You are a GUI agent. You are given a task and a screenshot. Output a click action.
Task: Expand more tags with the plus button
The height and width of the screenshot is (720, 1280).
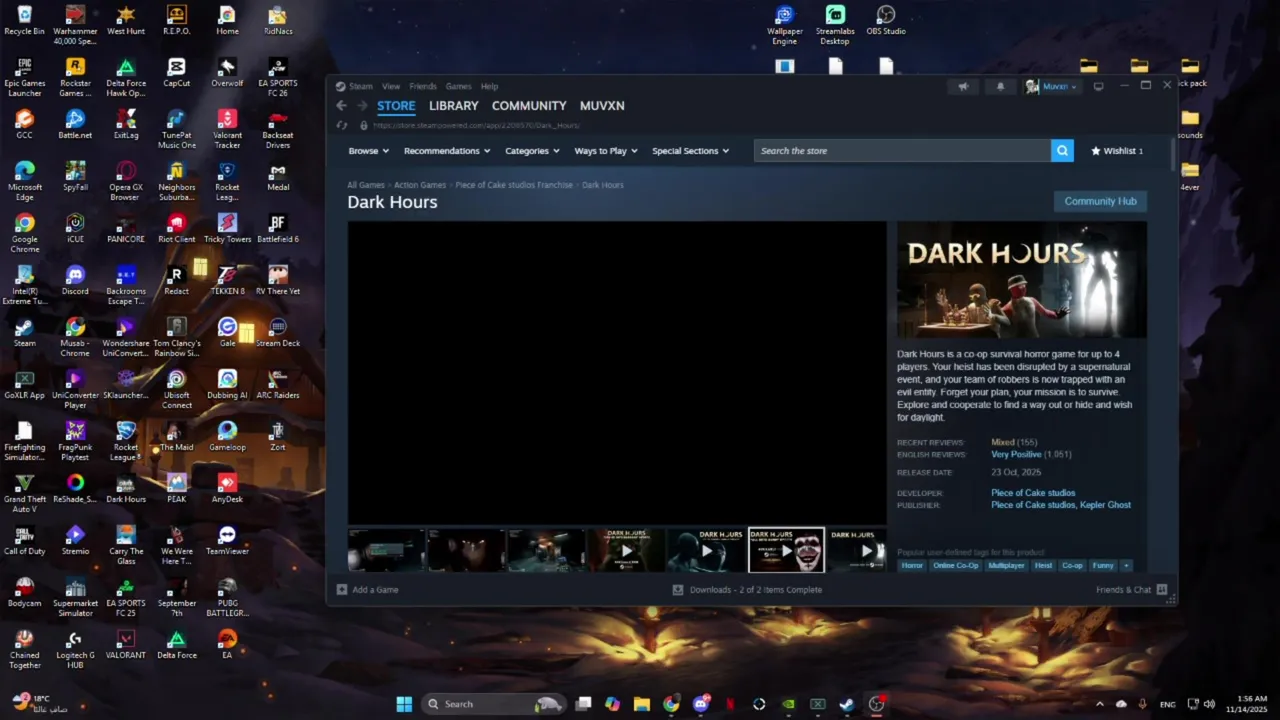pyautogui.click(x=1126, y=566)
